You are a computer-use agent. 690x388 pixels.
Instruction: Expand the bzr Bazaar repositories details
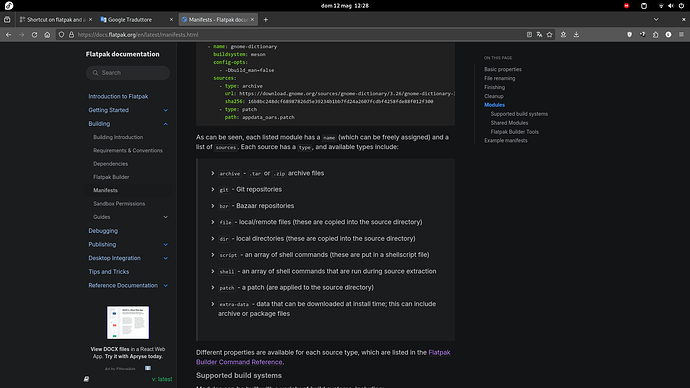213,206
